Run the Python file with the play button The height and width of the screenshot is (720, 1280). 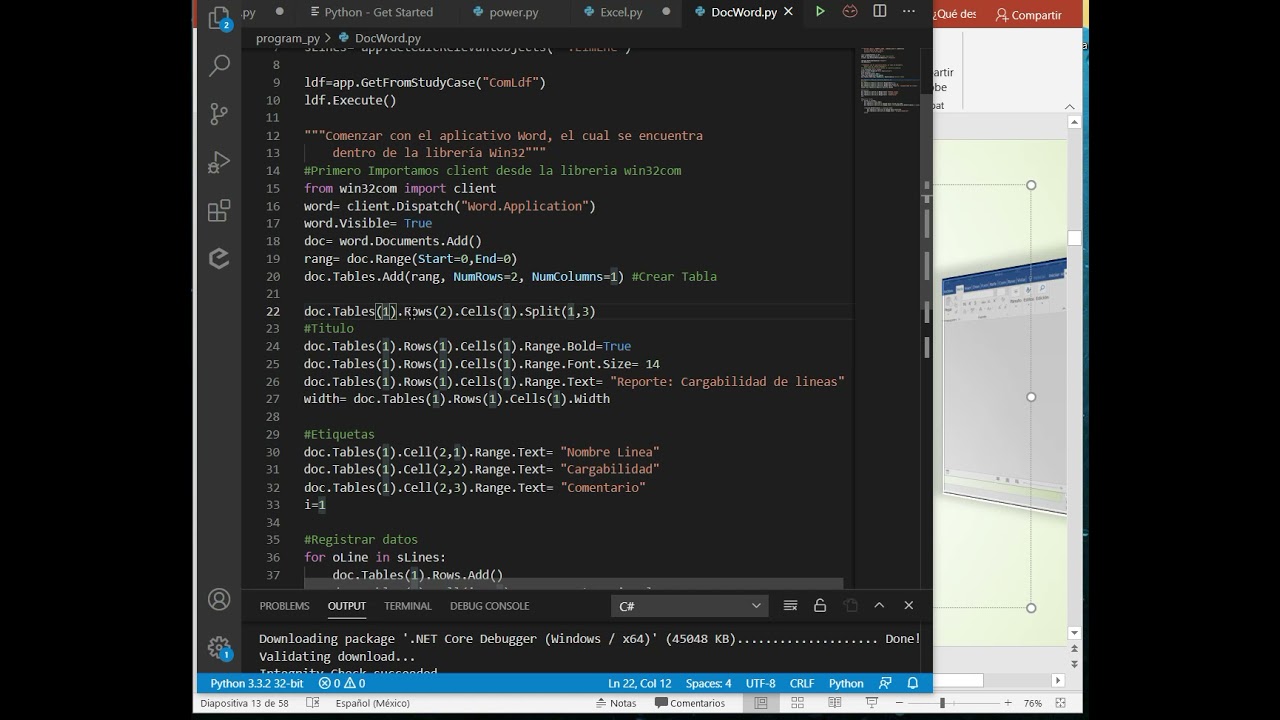[x=820, y=12]
